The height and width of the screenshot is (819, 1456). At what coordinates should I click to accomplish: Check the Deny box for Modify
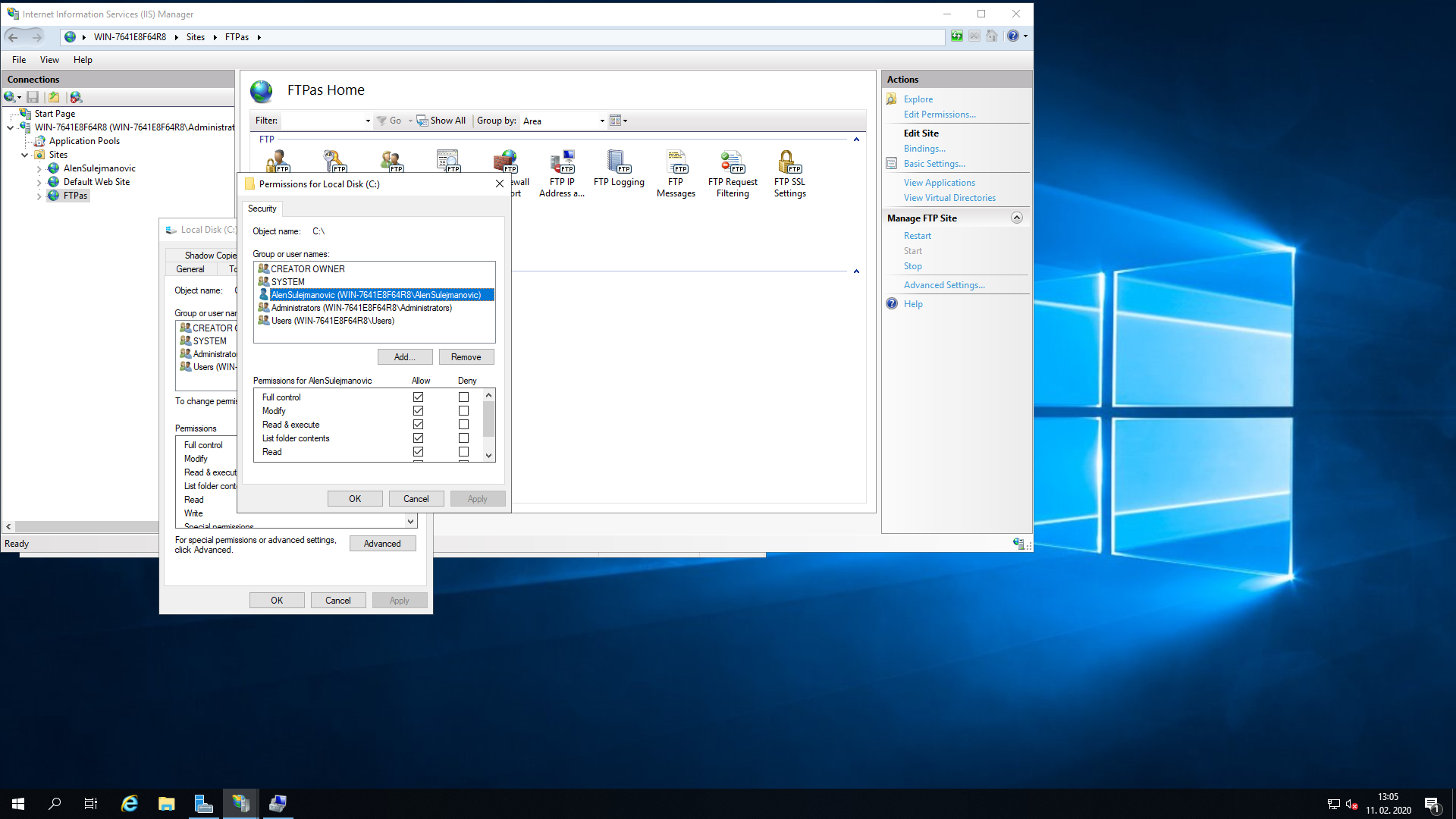(x=463, y=411)
